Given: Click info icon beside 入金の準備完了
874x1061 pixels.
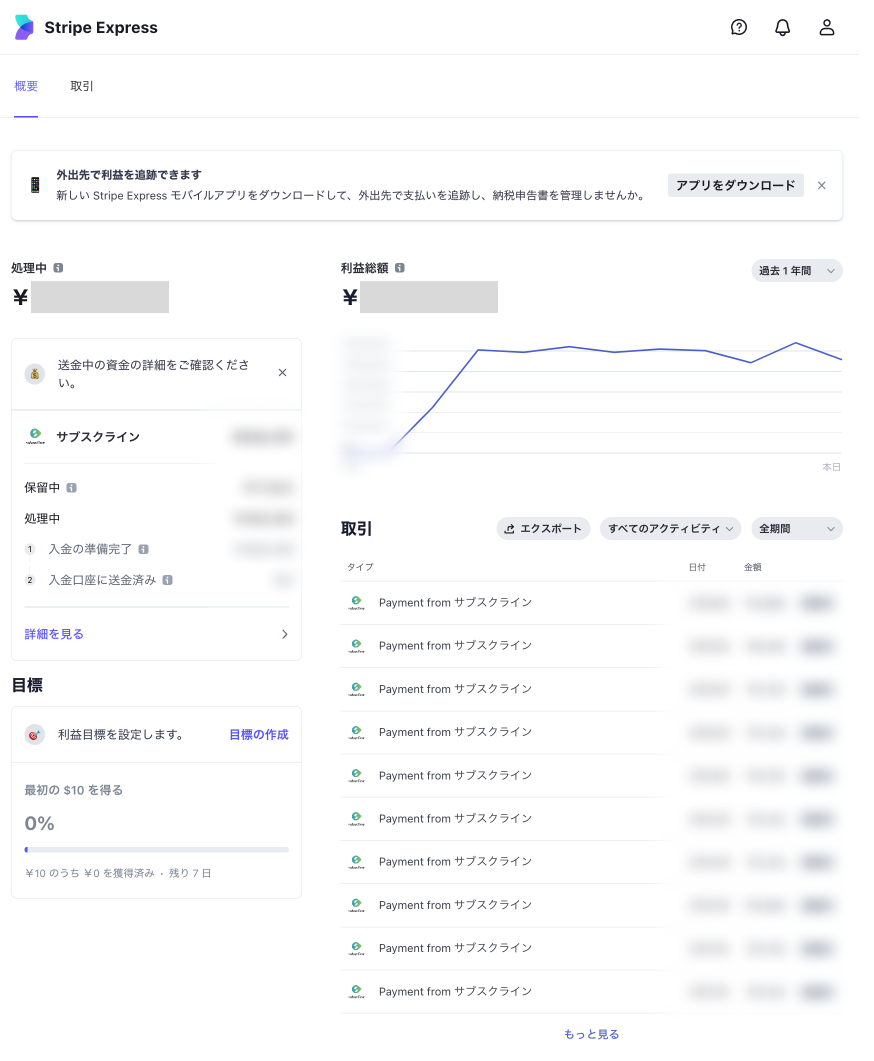Looking at the screenshot, I should click(x=144, y=549).
